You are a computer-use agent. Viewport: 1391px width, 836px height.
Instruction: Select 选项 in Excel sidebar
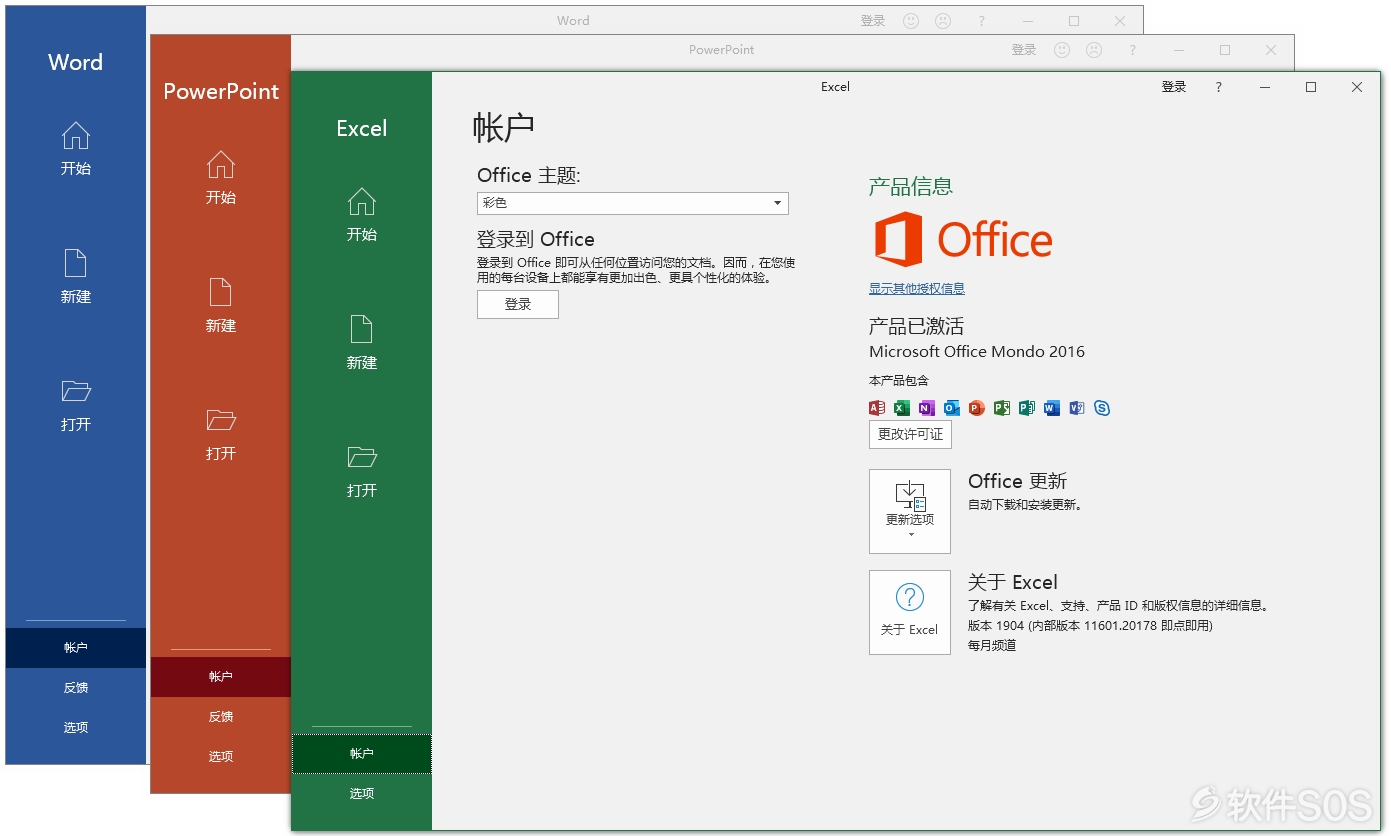point(362,794)
